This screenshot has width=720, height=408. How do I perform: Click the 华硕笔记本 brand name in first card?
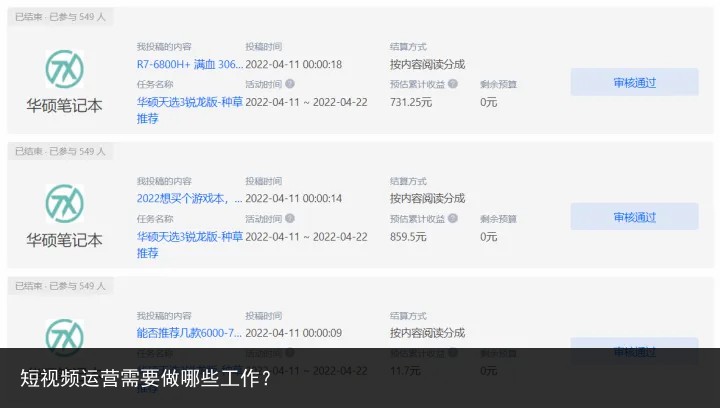click(x=64, y=106)
